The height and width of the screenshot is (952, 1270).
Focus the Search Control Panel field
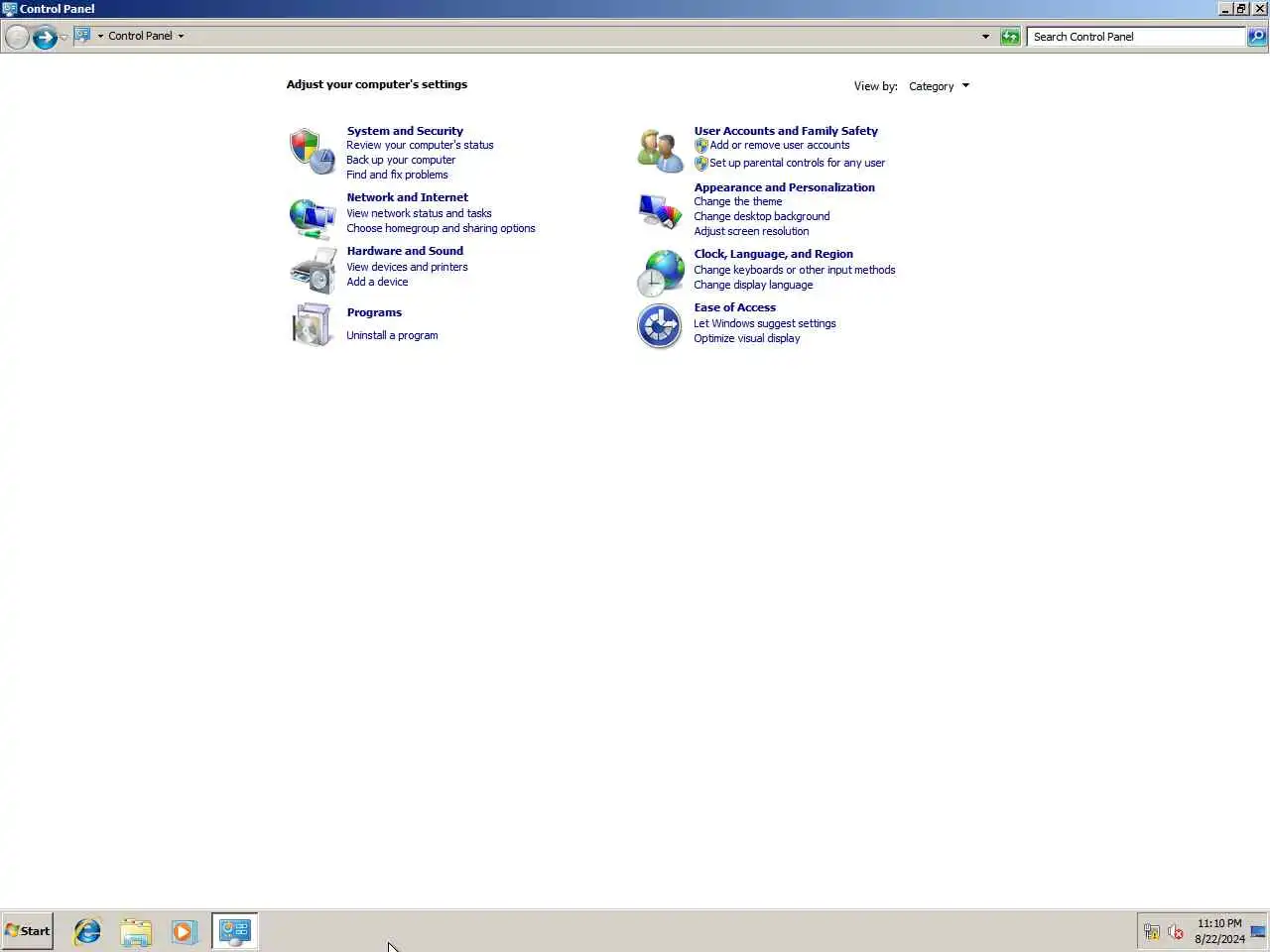click(1136, 37)
